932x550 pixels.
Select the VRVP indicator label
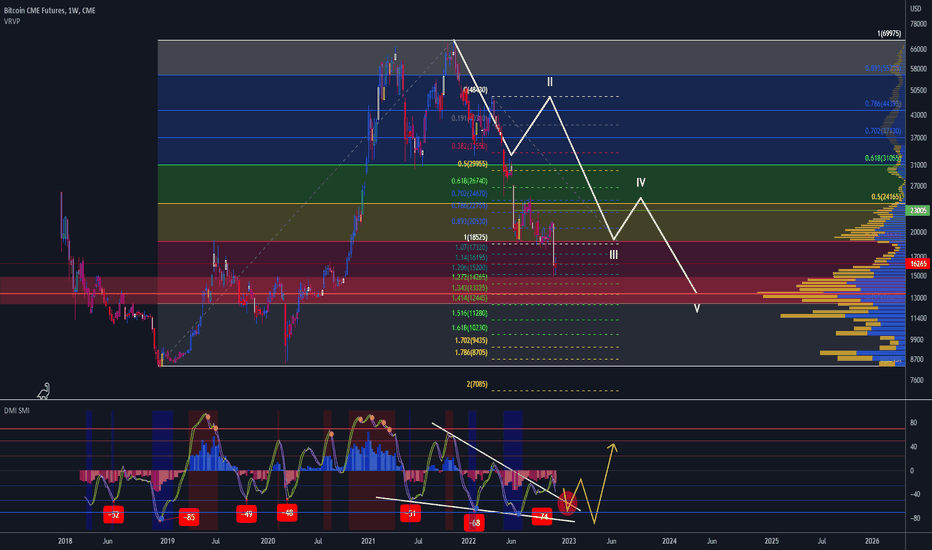click(x=12, y=21)
